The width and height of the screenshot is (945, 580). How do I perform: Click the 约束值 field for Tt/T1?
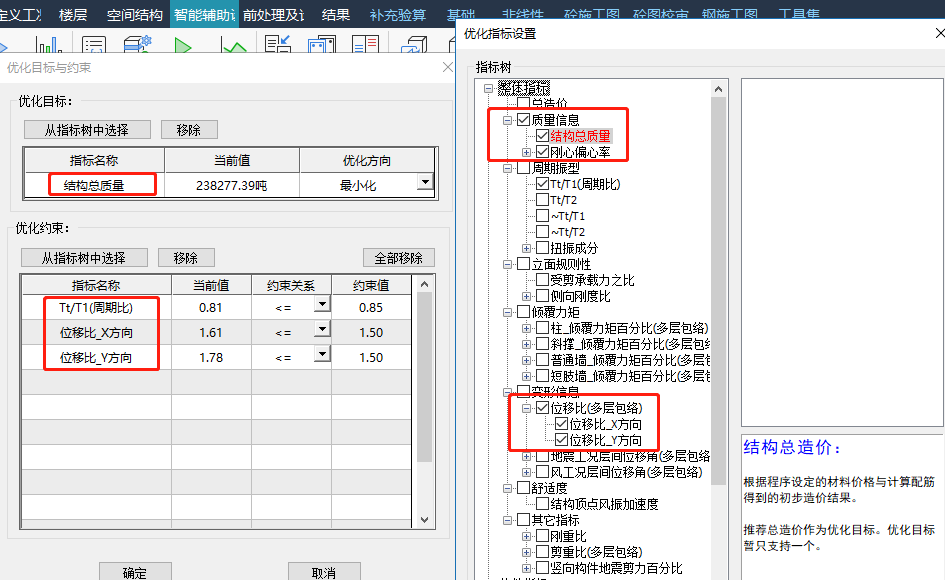[371, 307]
